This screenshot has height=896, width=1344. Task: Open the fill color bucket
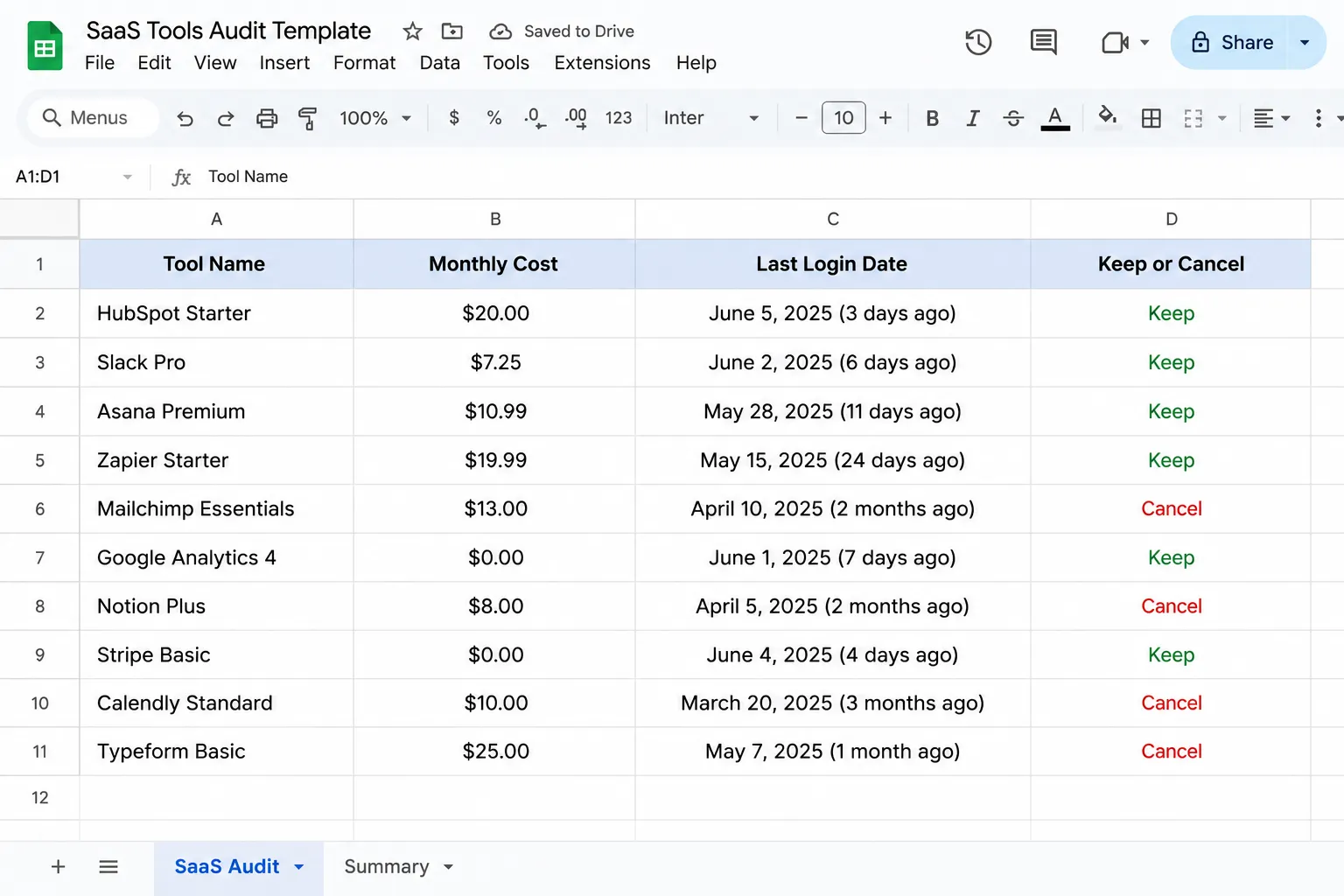1107,116
